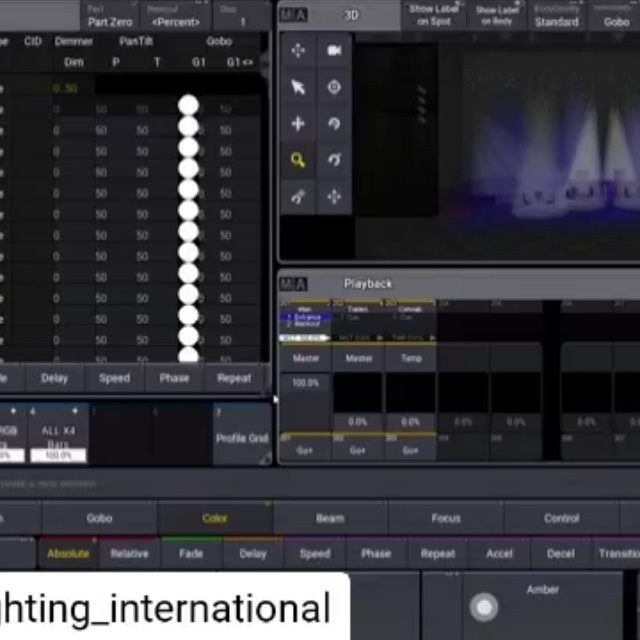The image size is (640, 640).
Task: Open the Profile Grid pool item
Action: (x=242, y=435)
